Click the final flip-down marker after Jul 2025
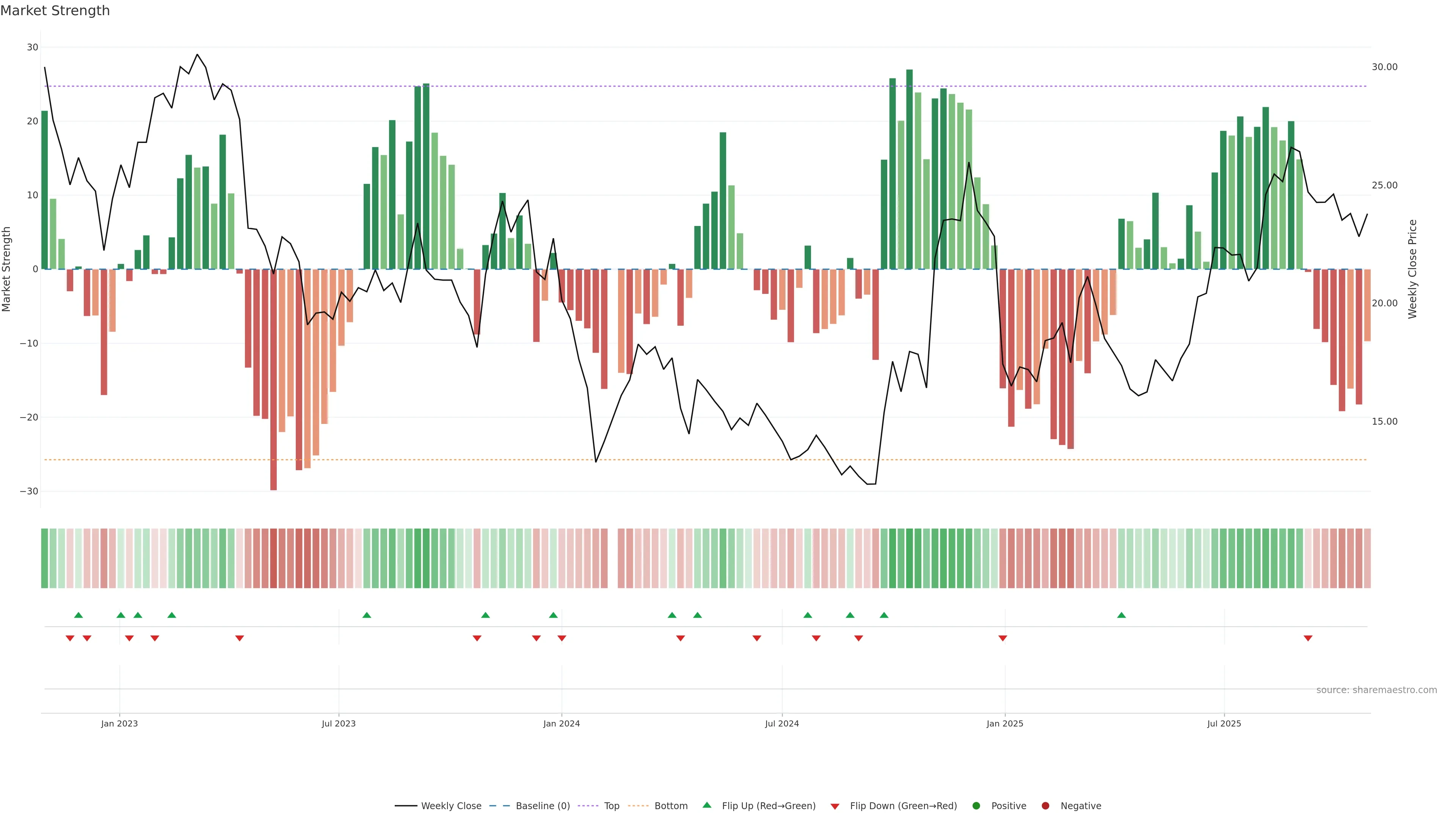This screenshot has height=819, width=1456. tap(1308, 638)
